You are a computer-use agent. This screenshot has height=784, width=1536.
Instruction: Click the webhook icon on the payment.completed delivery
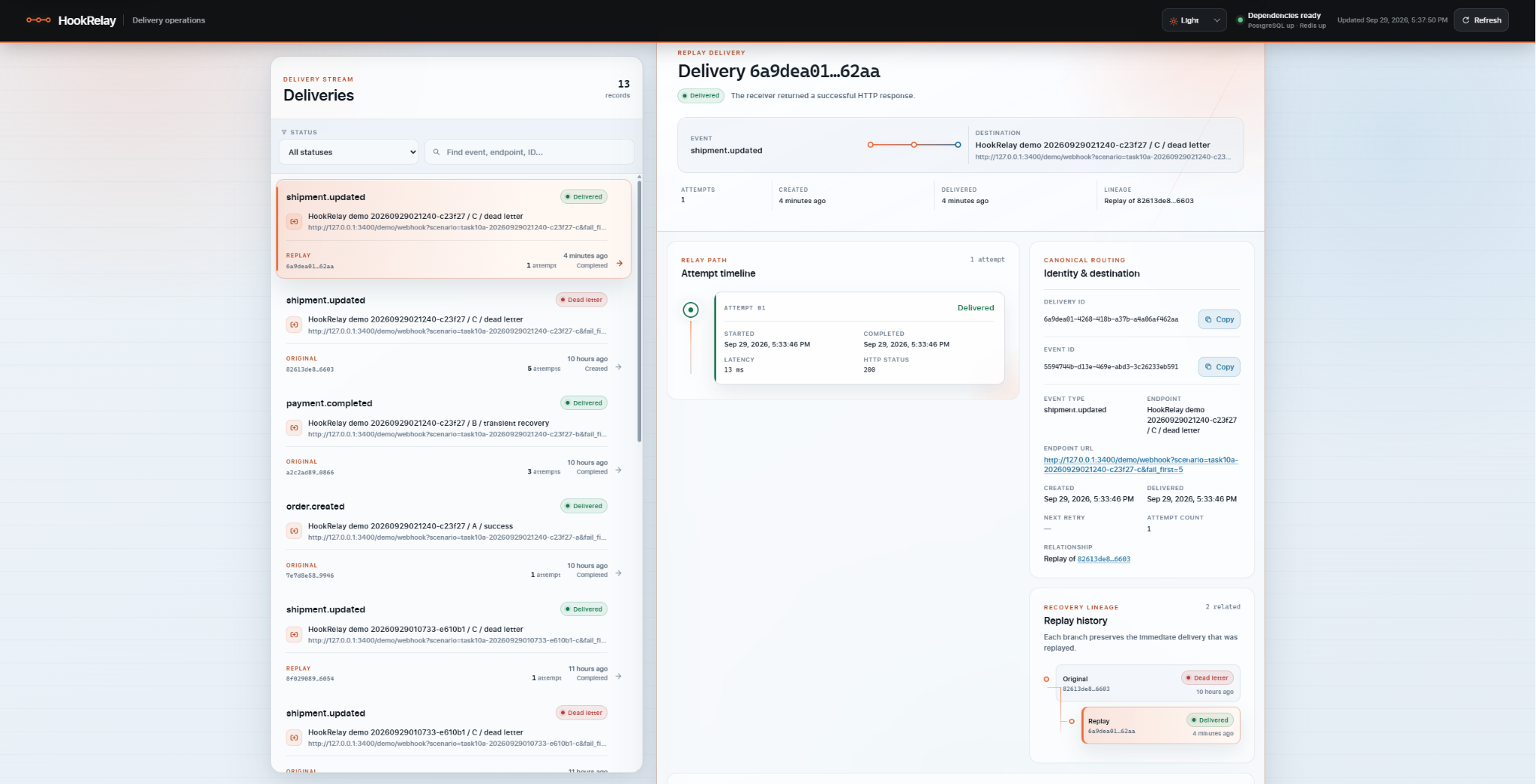pos(294,428)
